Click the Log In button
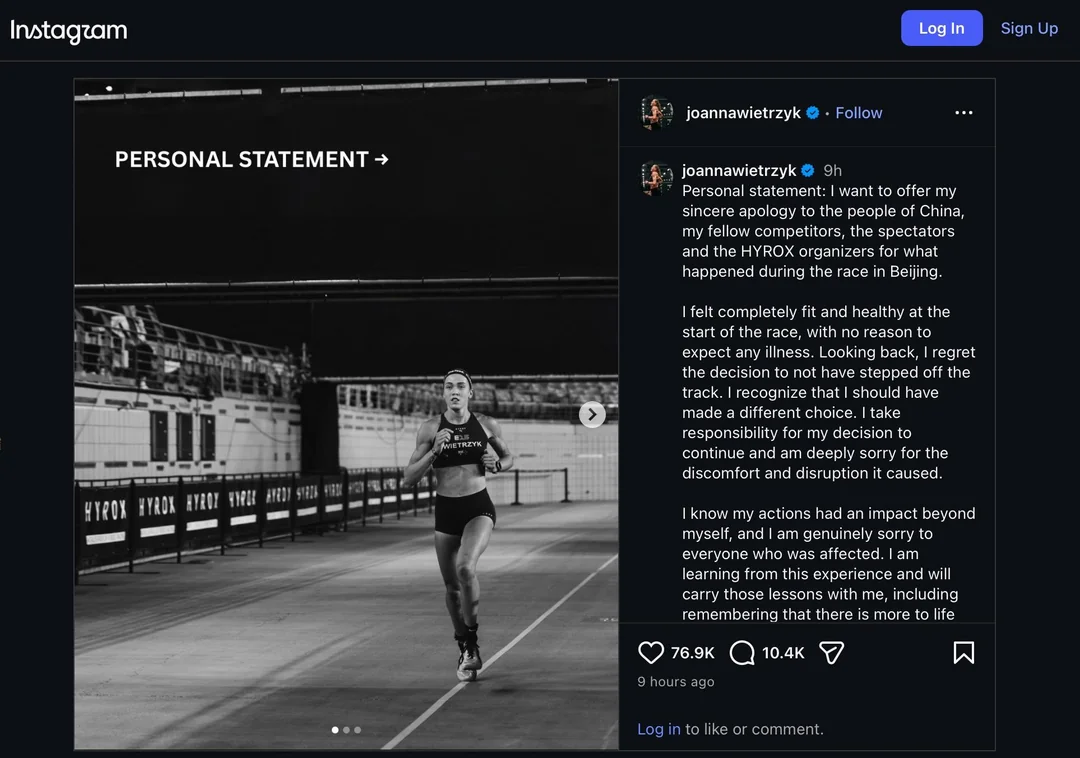This screenshot has width=1080, height=758. pyautogui.click(x=942, y=28)
